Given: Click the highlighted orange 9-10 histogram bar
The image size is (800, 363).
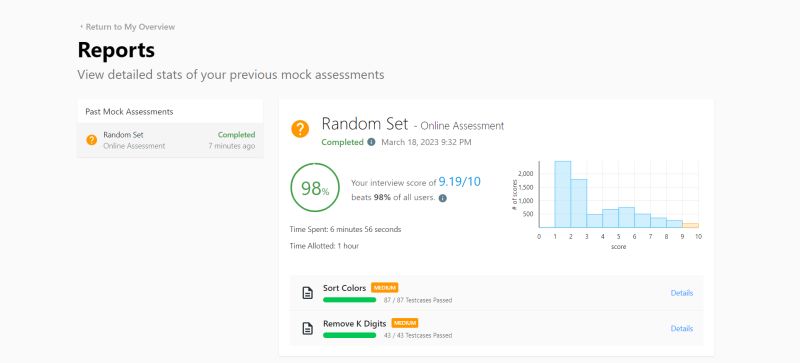Looking at the screenshot, I should 690,225.
